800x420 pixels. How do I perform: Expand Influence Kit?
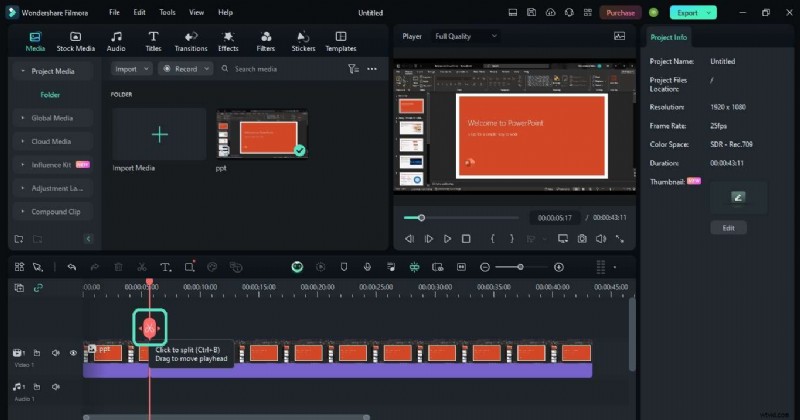[53, 165]
